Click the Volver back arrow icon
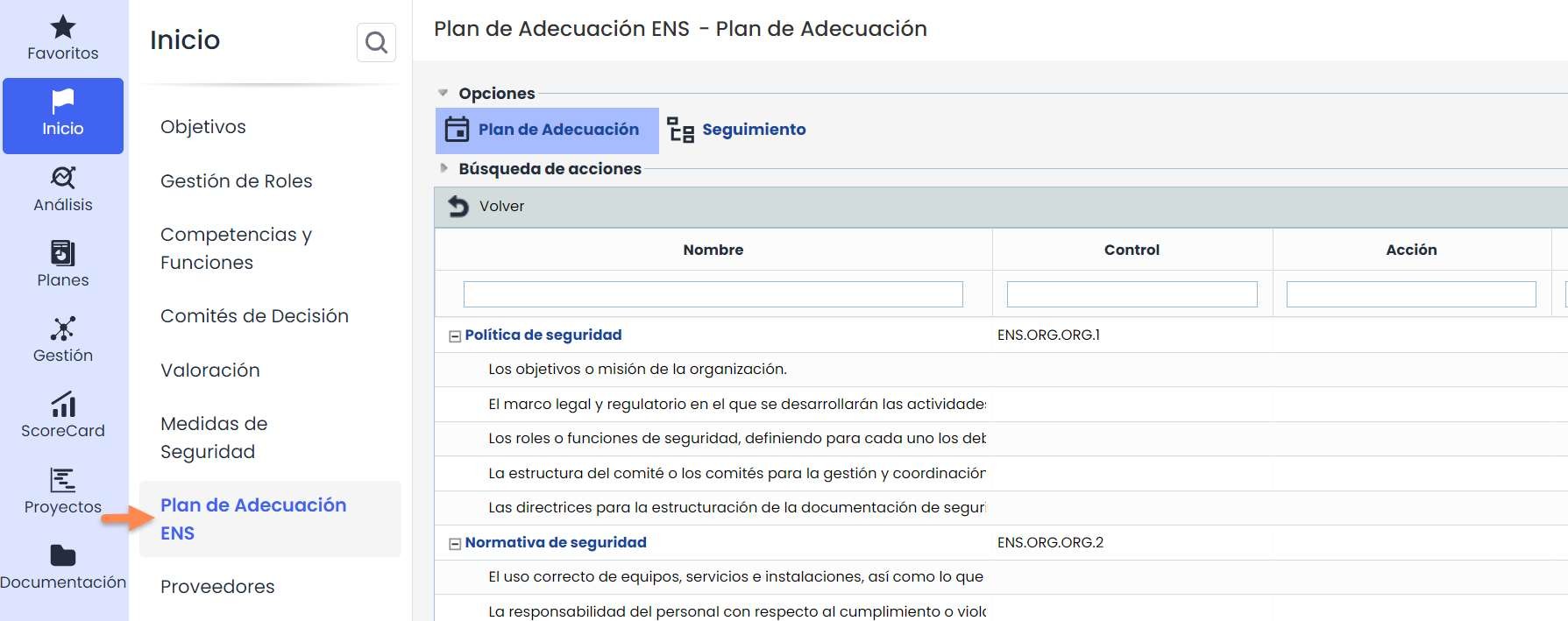The width and height of the screenshot is (1568, 621). [458, 206]
